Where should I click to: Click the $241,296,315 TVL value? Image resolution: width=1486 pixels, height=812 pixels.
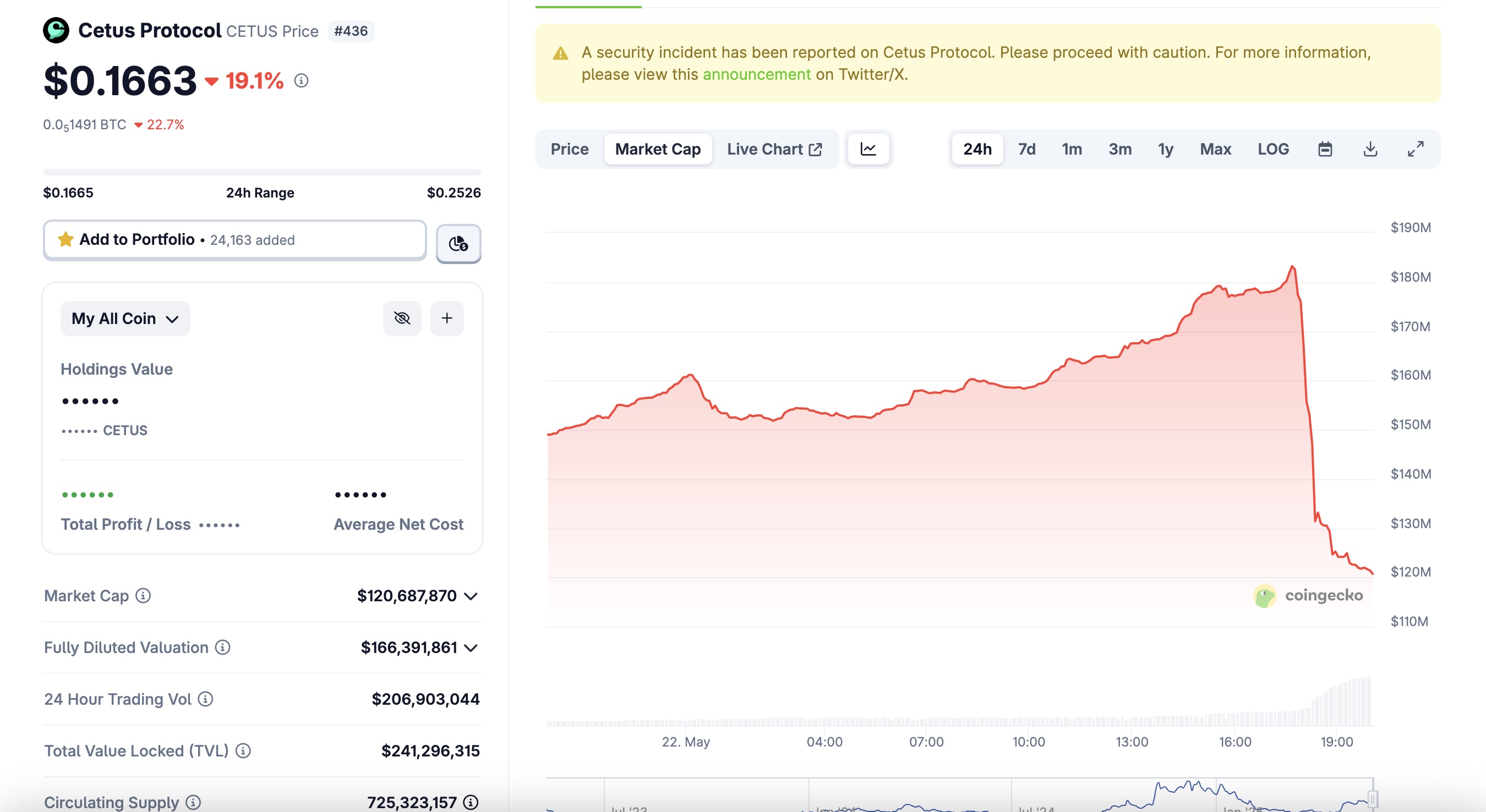430,750
